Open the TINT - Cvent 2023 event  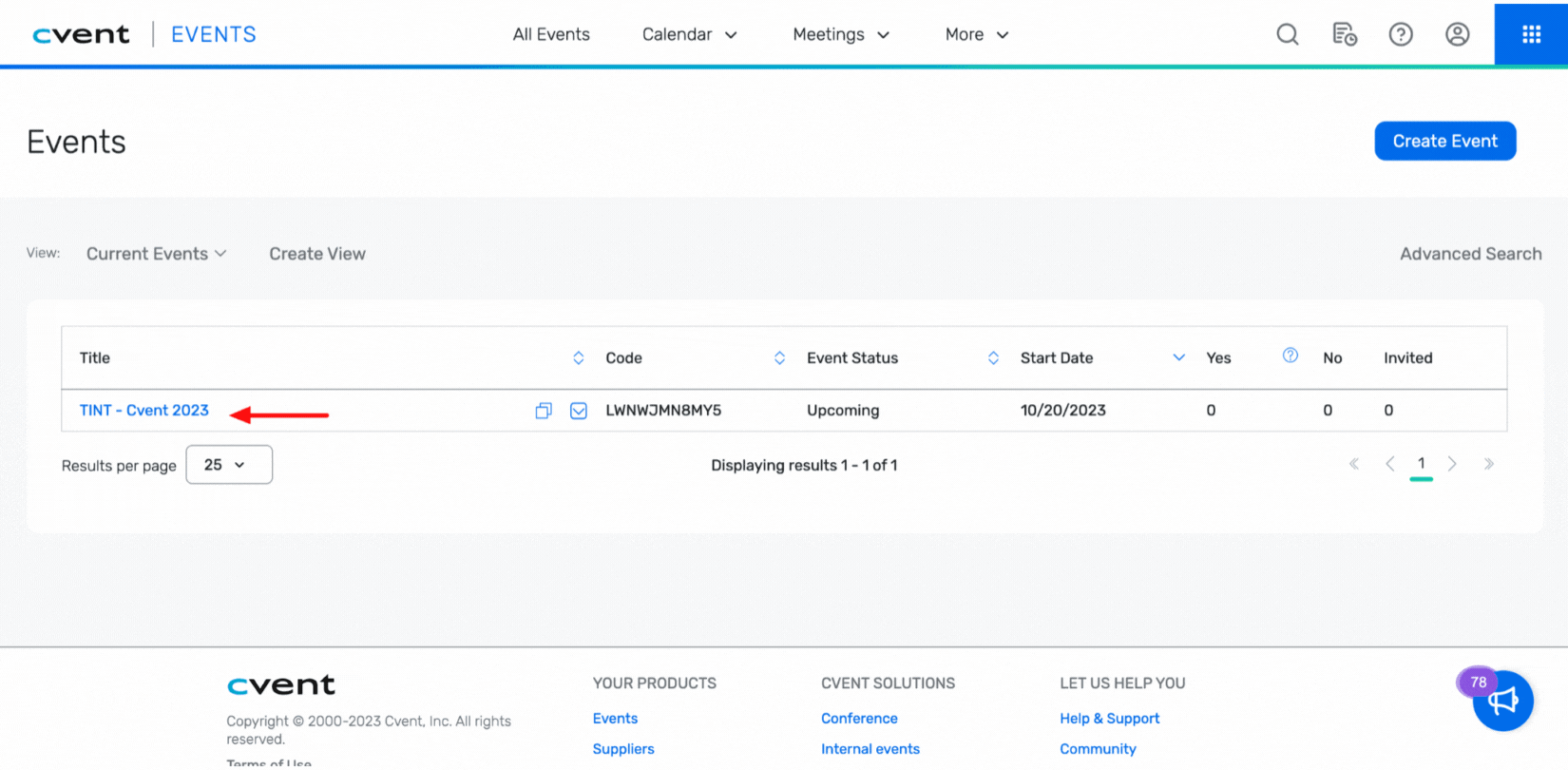coord(144,411)
